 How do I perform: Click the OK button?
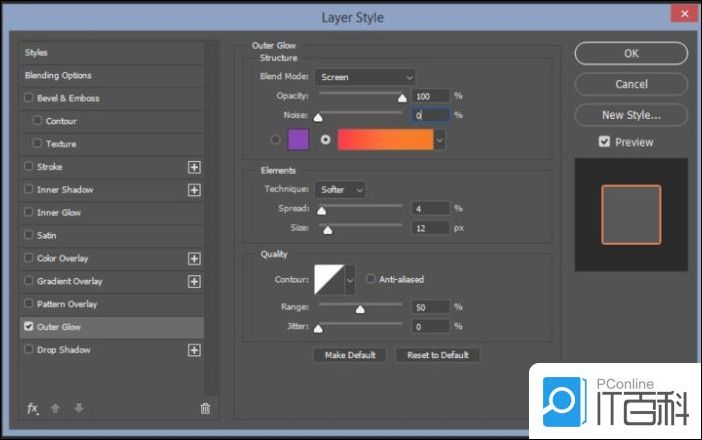point(631,53)
